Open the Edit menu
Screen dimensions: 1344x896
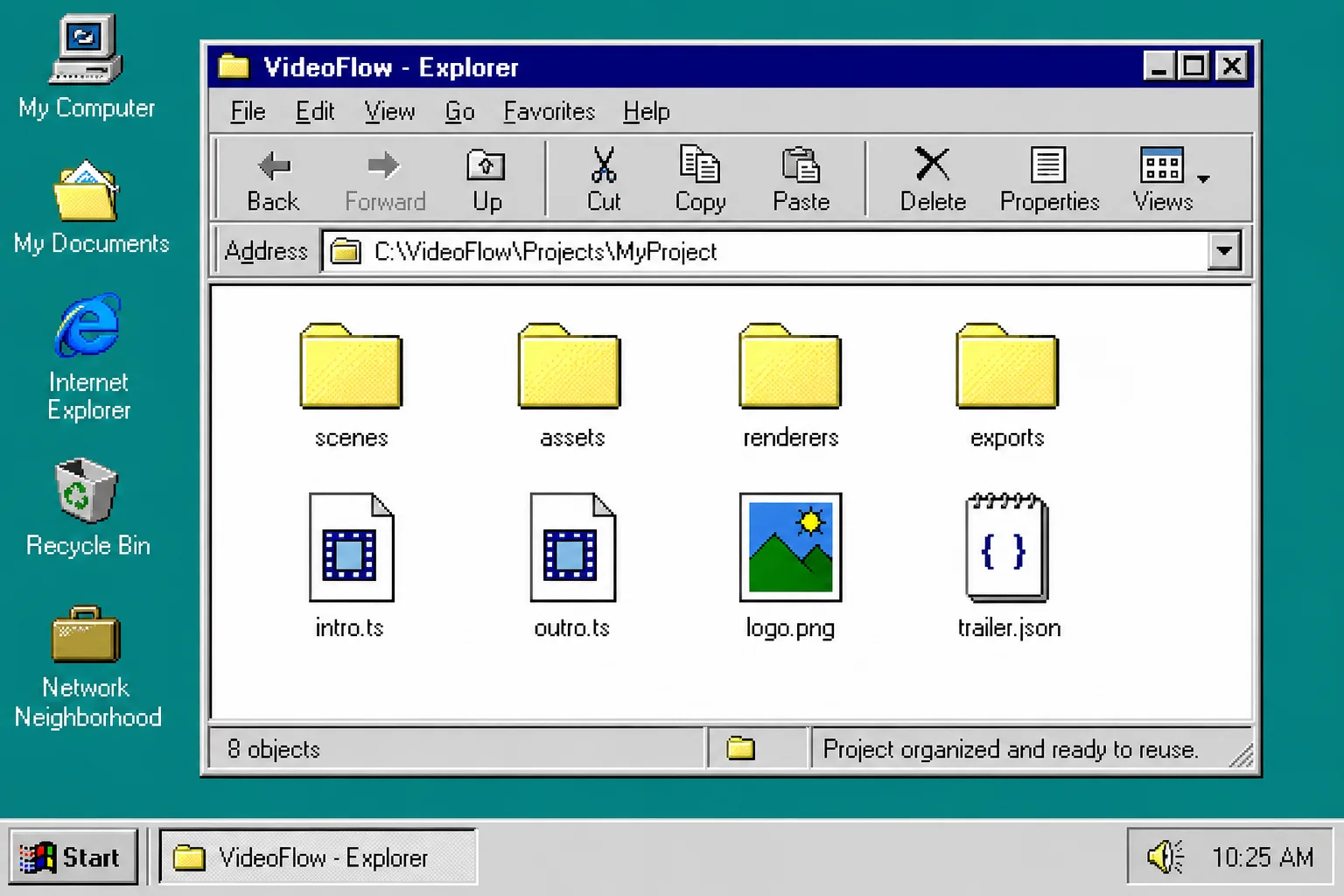click(x=315, y=111)
